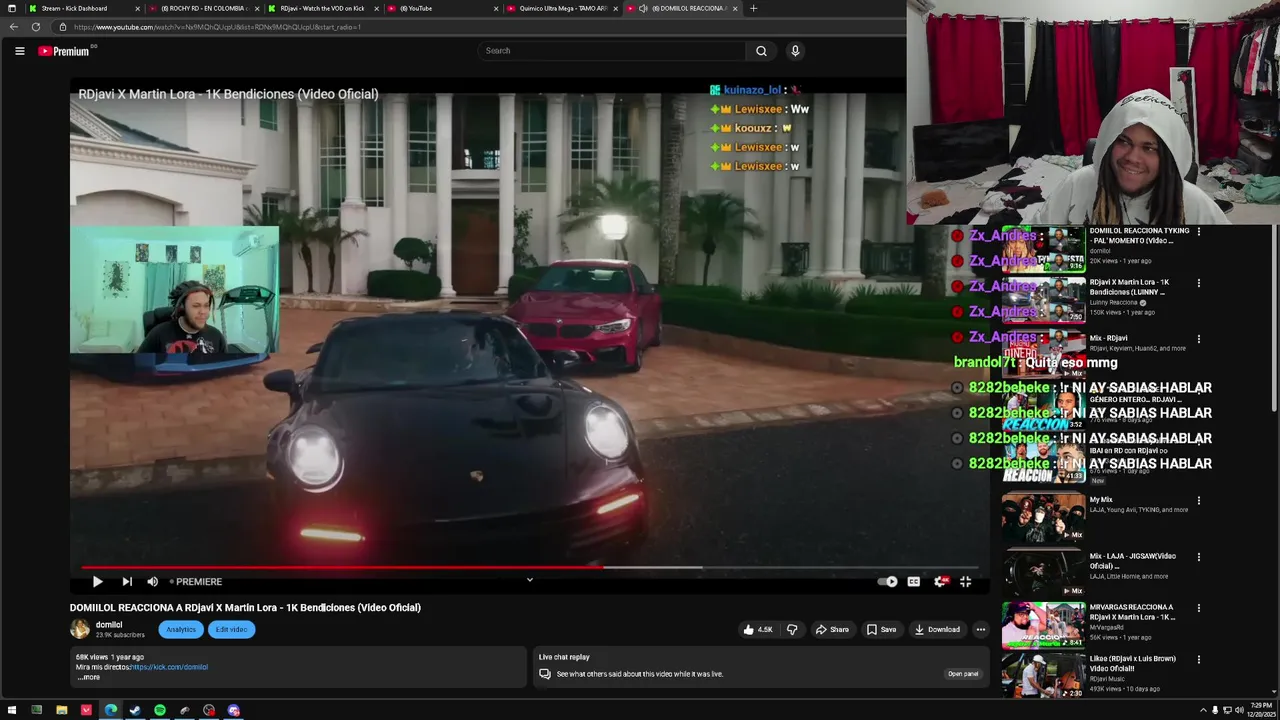Go back in the browser
This screenshot has width=1280, height=720.
tap(14, 27)
